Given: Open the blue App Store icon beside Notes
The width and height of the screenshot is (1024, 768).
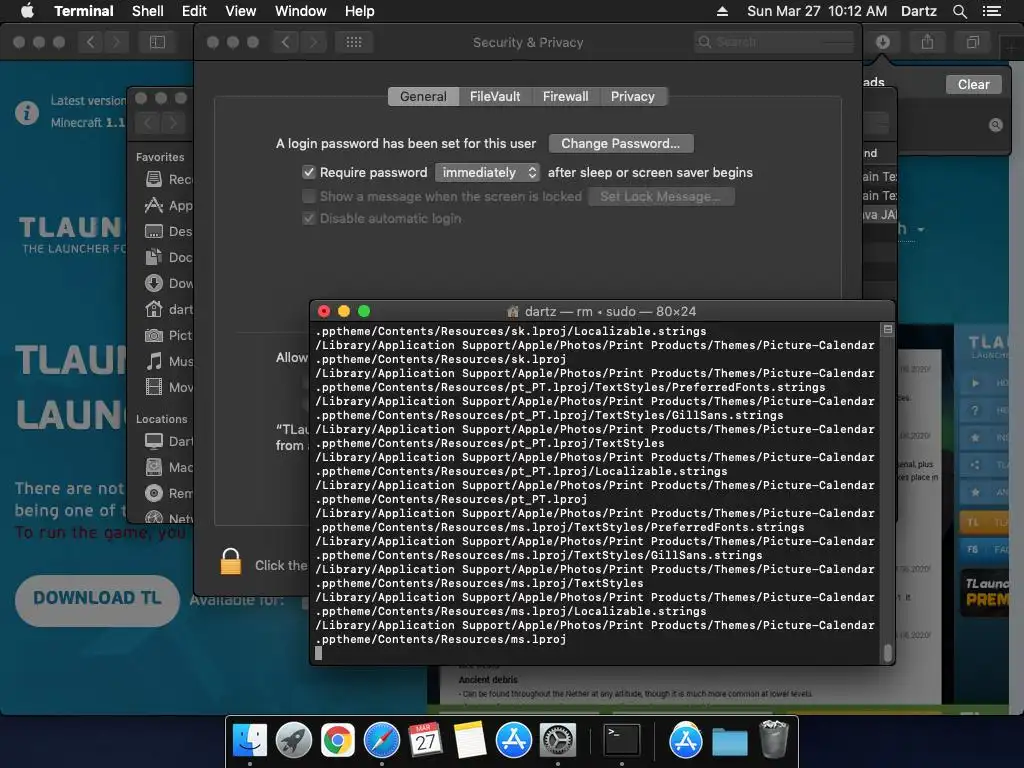Looking at the screenshot, I should pos(513,740).
